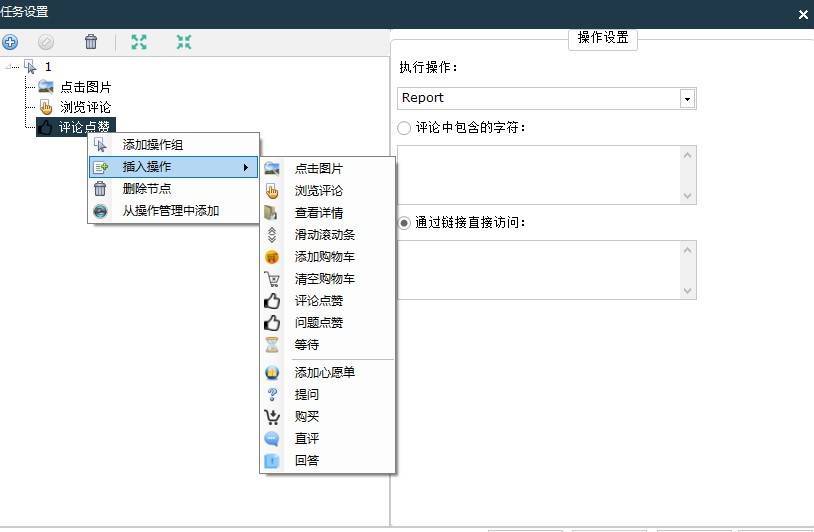
Task: Click the hourglass icon beside 等待
Action: click(272, 345)
